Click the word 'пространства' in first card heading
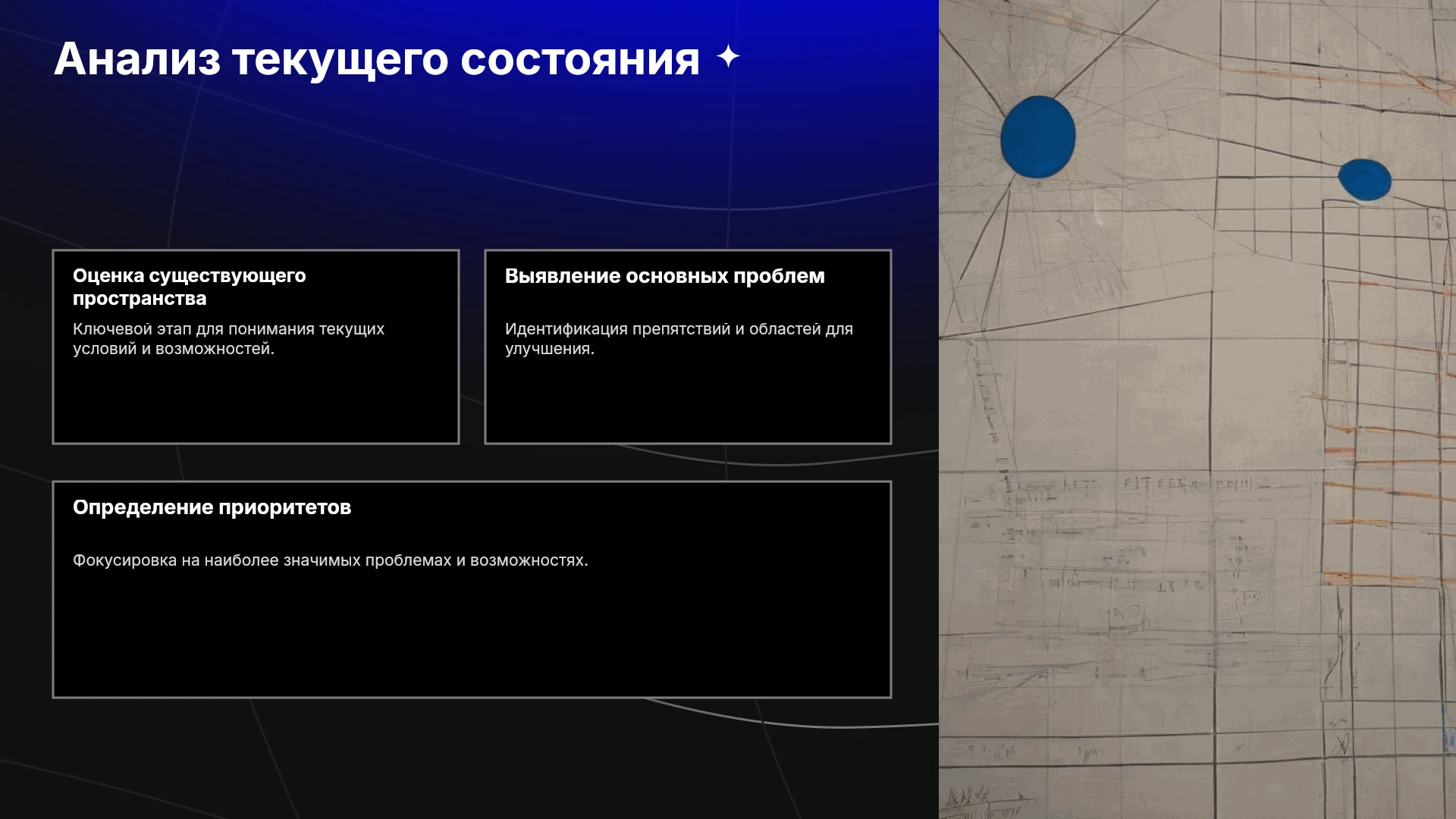 [x=140, y=299]
